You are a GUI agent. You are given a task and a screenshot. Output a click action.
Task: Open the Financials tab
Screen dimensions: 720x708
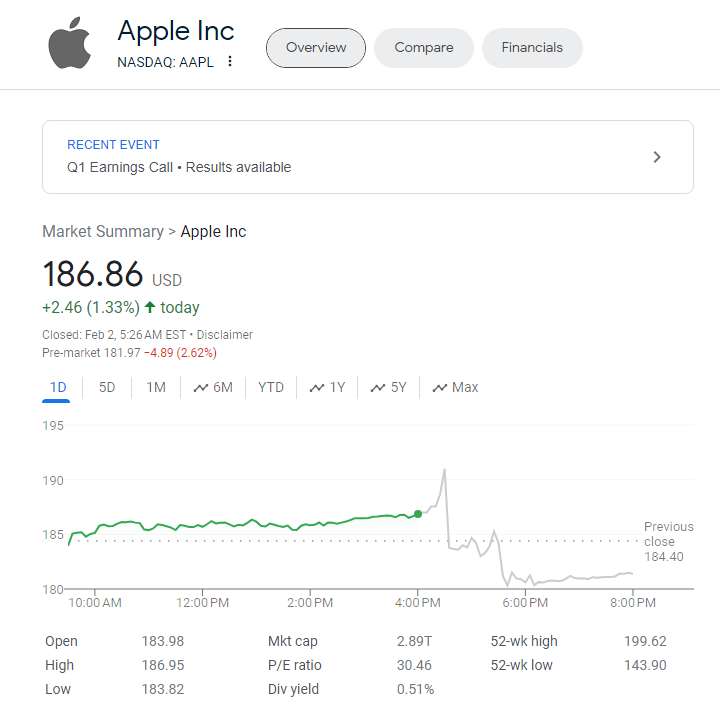click(x=532, y=48)
